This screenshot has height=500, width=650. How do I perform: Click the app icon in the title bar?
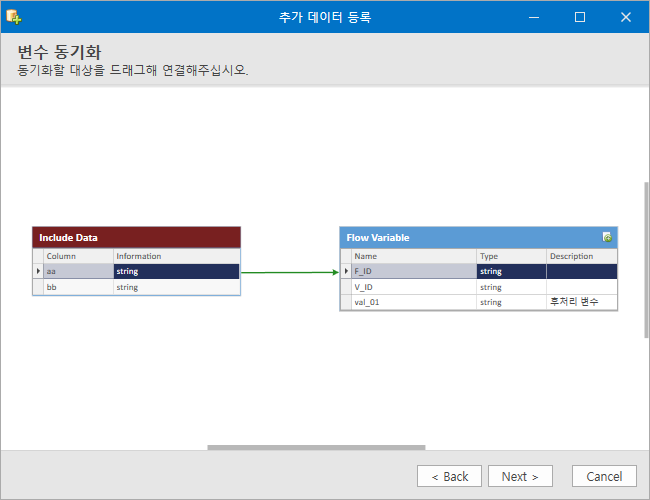[x=14, y=17]
